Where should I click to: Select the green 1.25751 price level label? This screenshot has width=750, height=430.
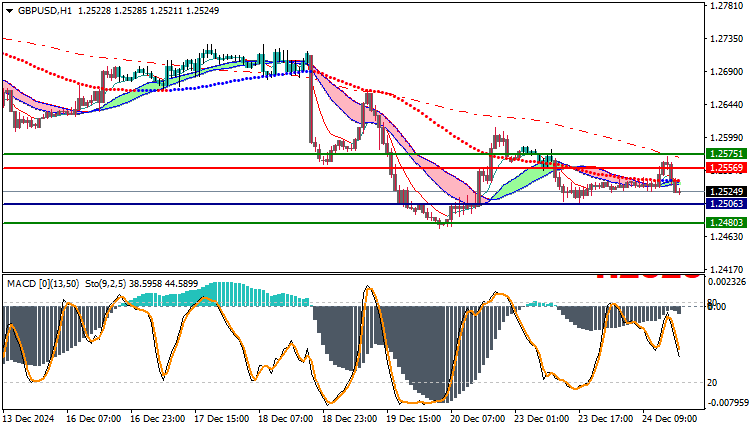pos(726,154)
